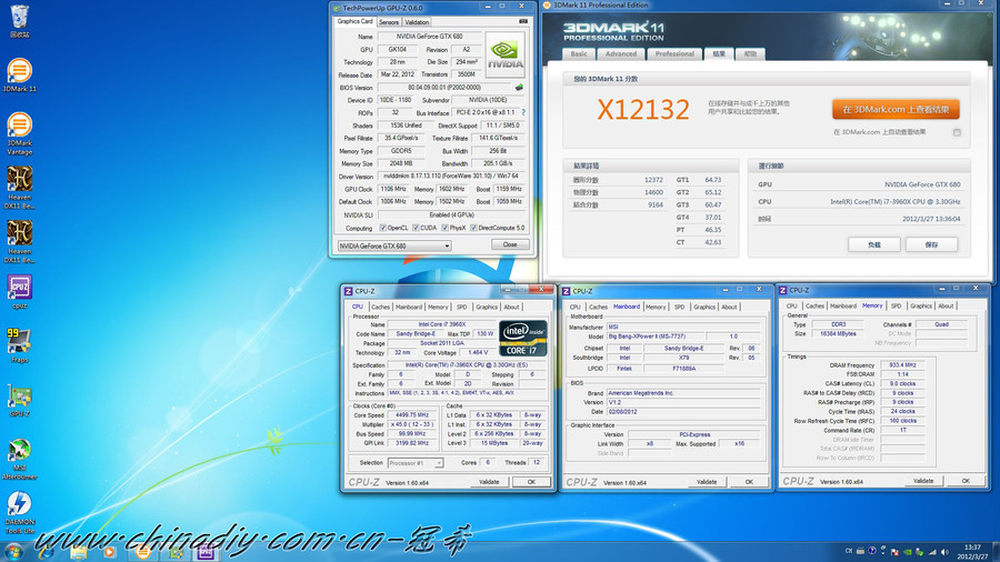
Task: Open the cpuz desktop shortcut
Action: [x=19, y=292]
